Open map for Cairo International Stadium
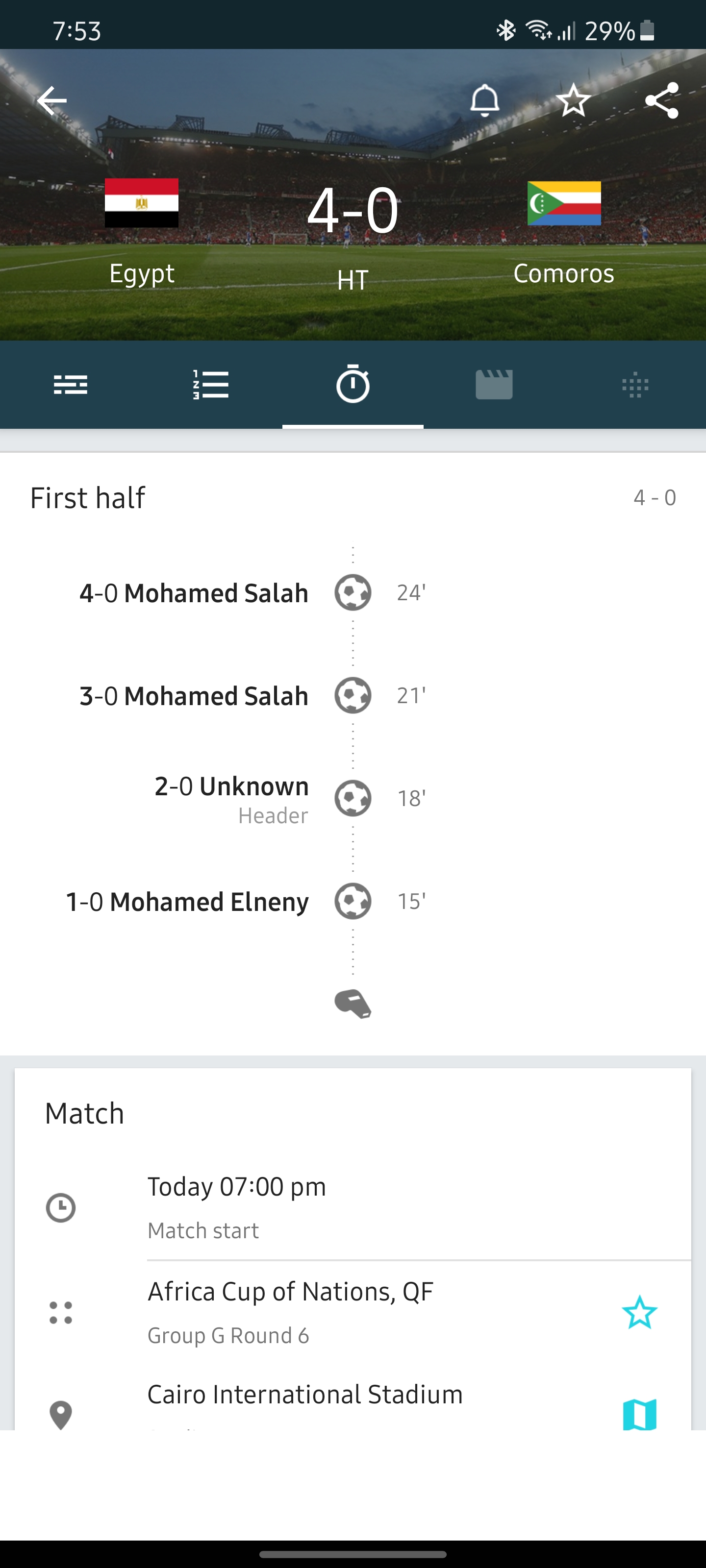The height and width of the screenshot is (1568, 706). (x=639, y=1413)
